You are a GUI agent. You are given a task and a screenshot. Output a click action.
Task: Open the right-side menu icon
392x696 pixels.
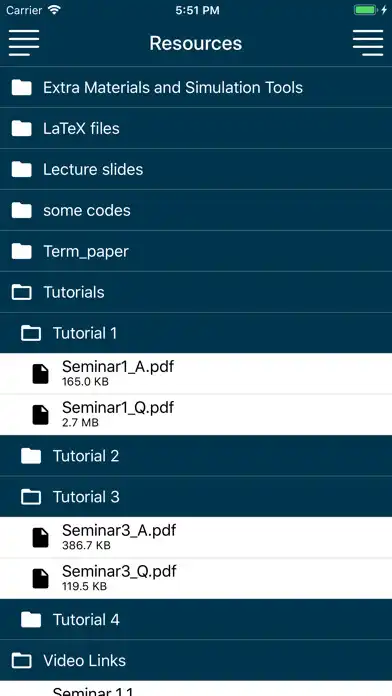368,43
